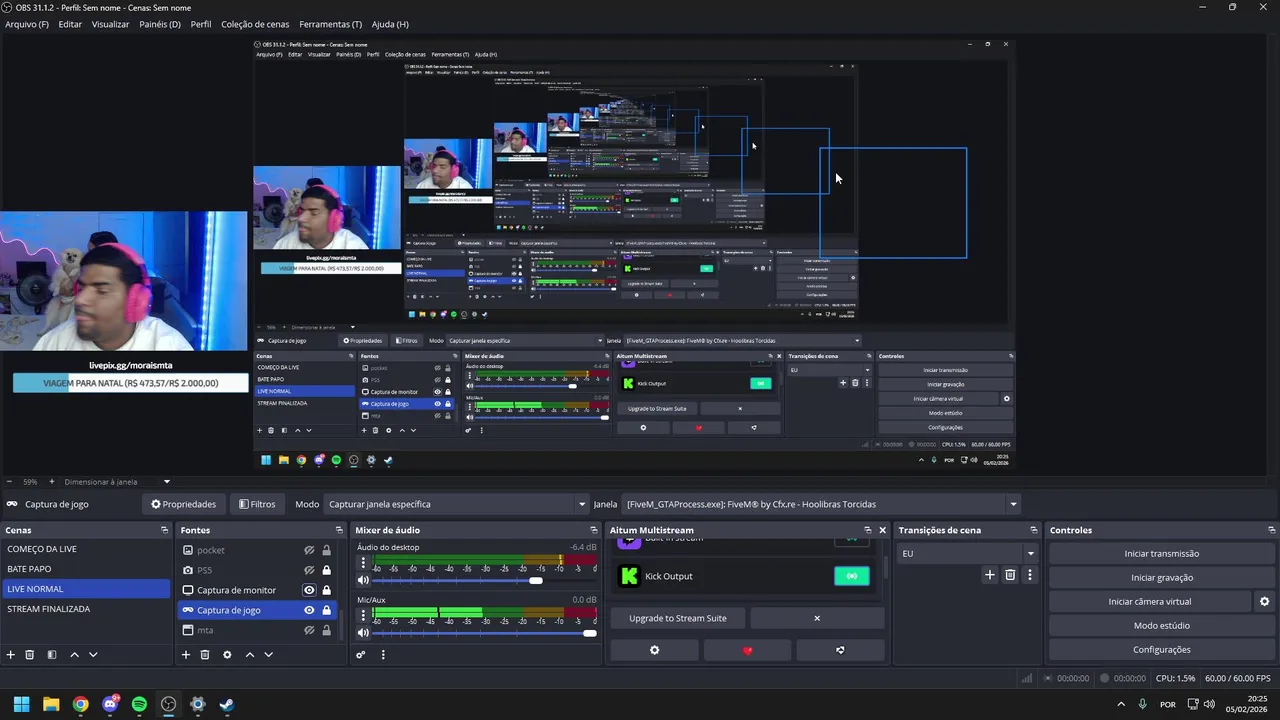Image resolution: width=1280 pixels, height=720 pixels.
Task: Enable Modo estúdio
Action: click(1161, 626)
